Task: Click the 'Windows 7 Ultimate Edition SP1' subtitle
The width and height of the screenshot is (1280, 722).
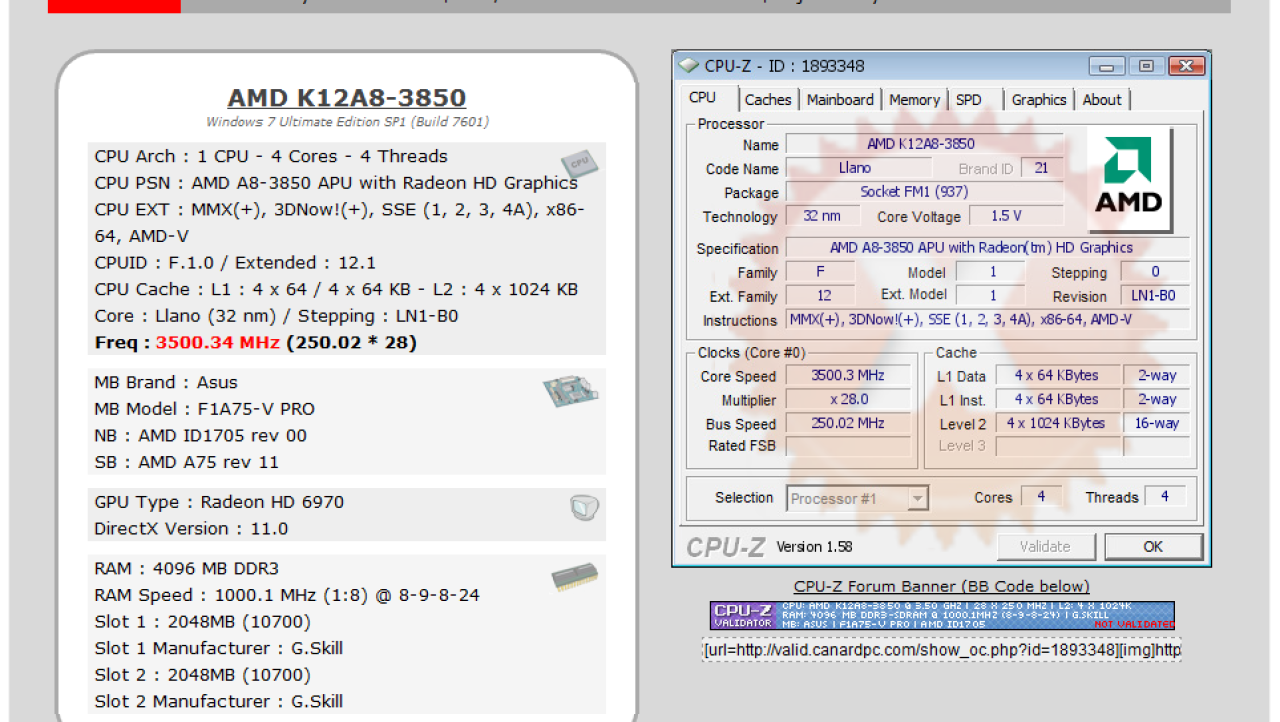Action: pos(347,122)
